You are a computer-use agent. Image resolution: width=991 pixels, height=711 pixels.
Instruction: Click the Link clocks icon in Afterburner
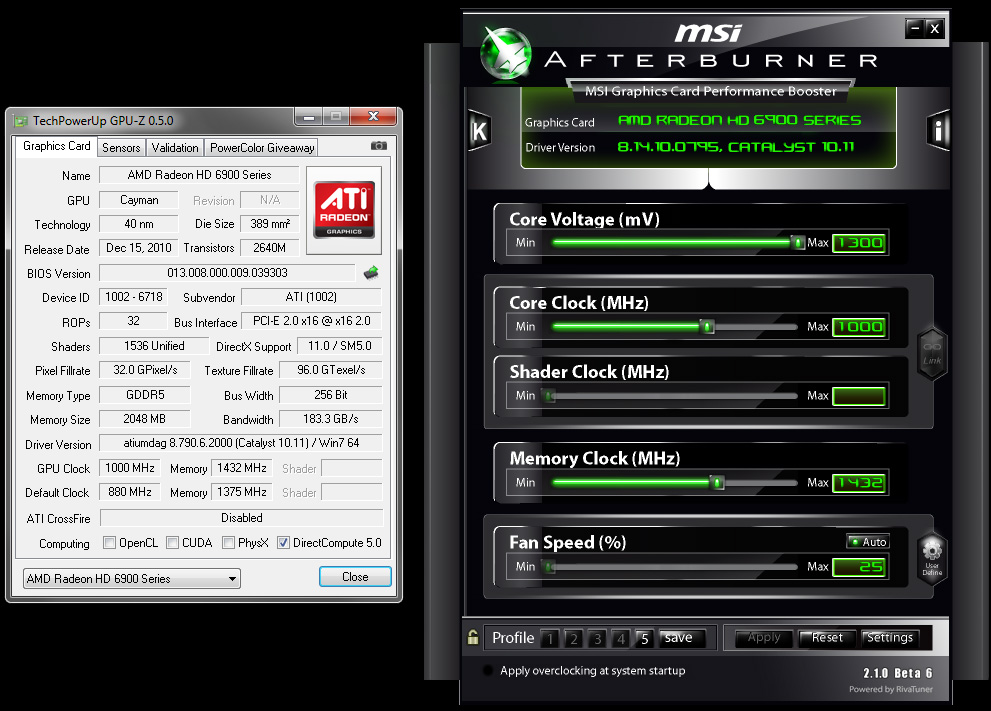932,353
